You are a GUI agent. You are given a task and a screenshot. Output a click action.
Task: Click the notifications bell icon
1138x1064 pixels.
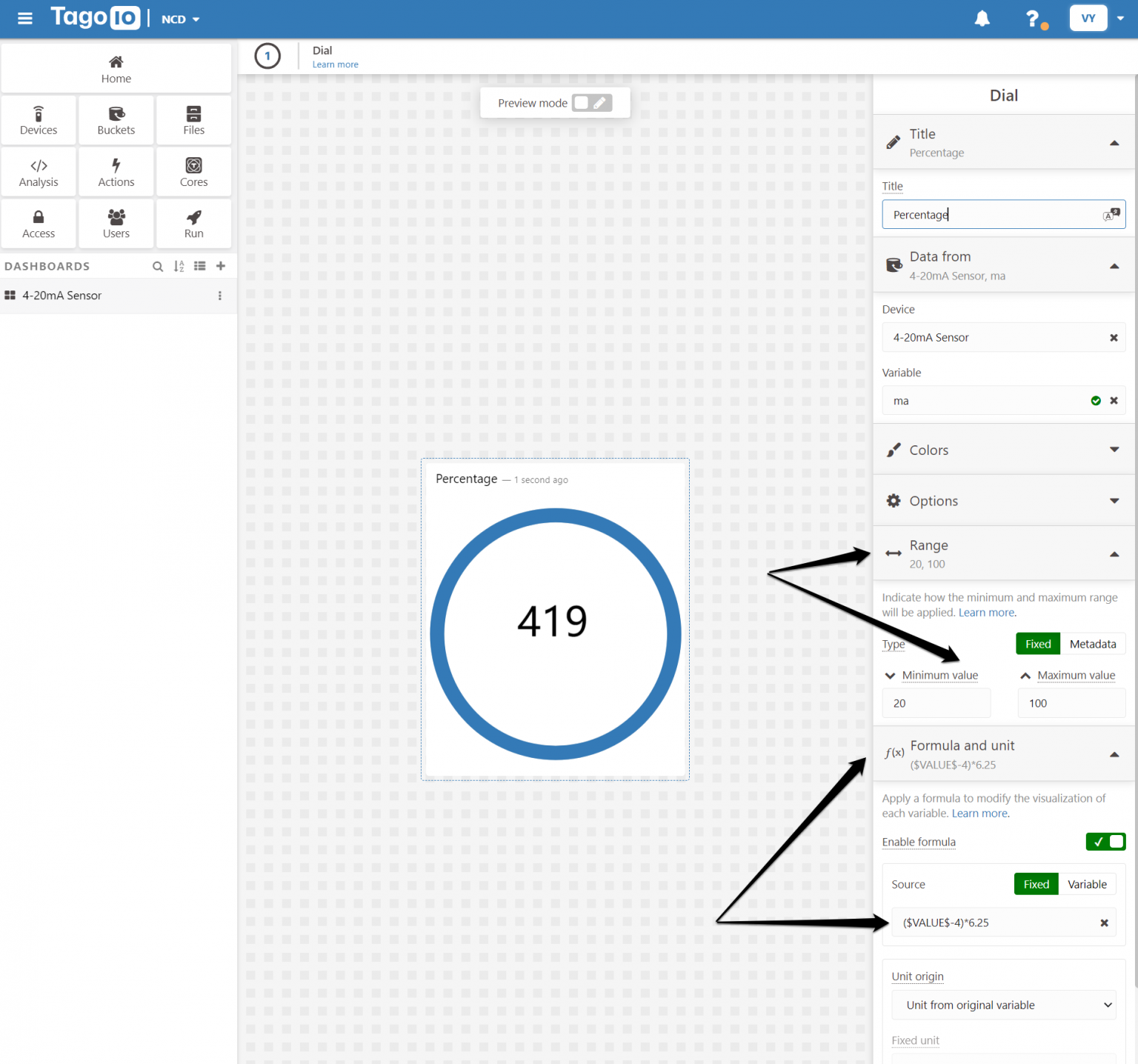[x=982, y=19]
